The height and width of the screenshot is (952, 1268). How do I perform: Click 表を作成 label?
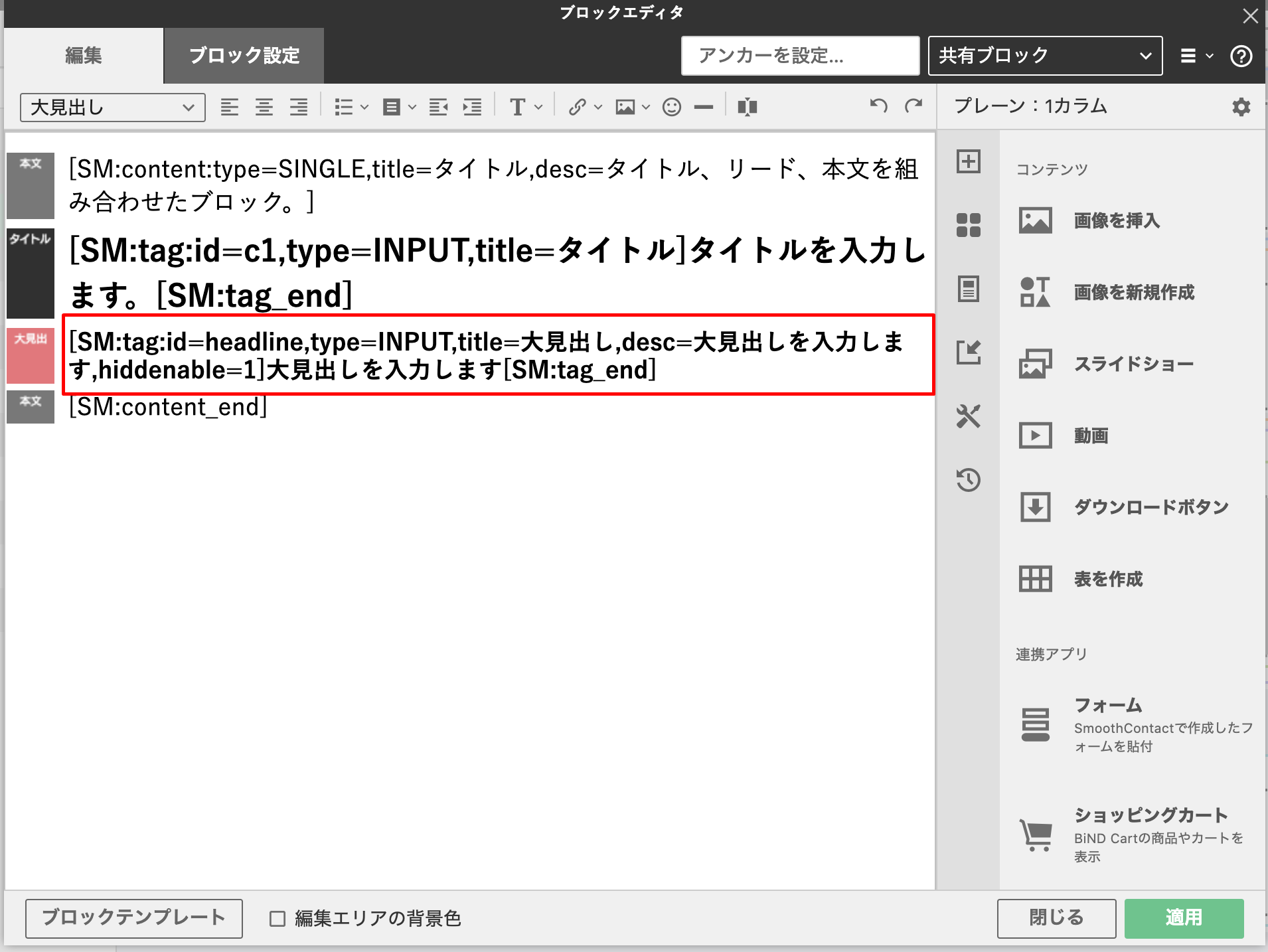pos(1108,579)
